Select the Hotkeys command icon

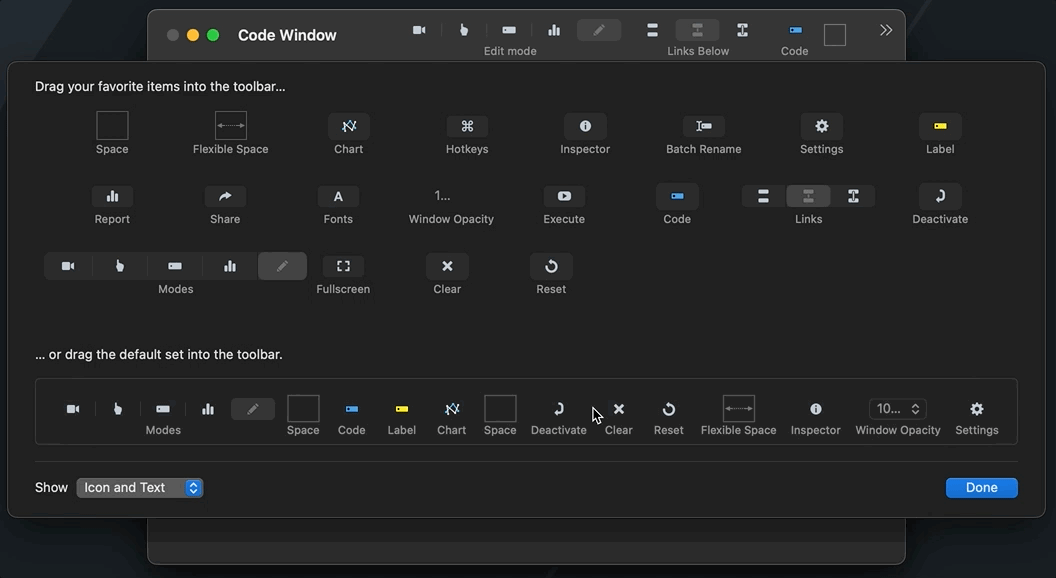click(467, 126)
